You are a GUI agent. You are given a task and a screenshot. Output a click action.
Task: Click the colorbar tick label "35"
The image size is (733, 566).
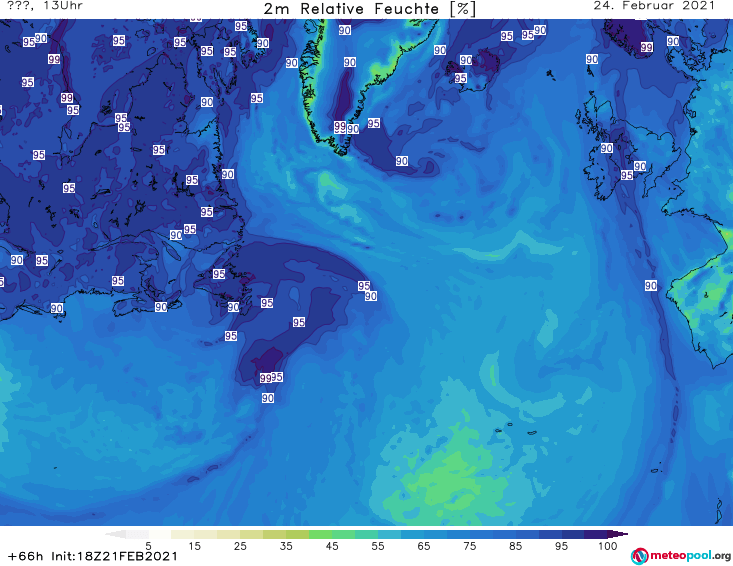286,546
